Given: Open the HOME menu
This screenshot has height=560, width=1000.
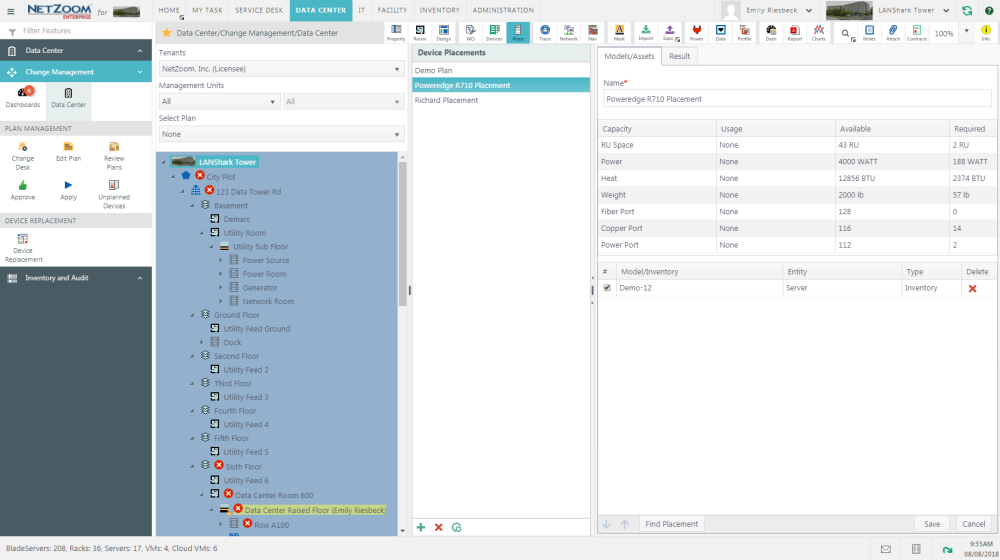Looking at the screenshot, I should (x=169, y=10).
